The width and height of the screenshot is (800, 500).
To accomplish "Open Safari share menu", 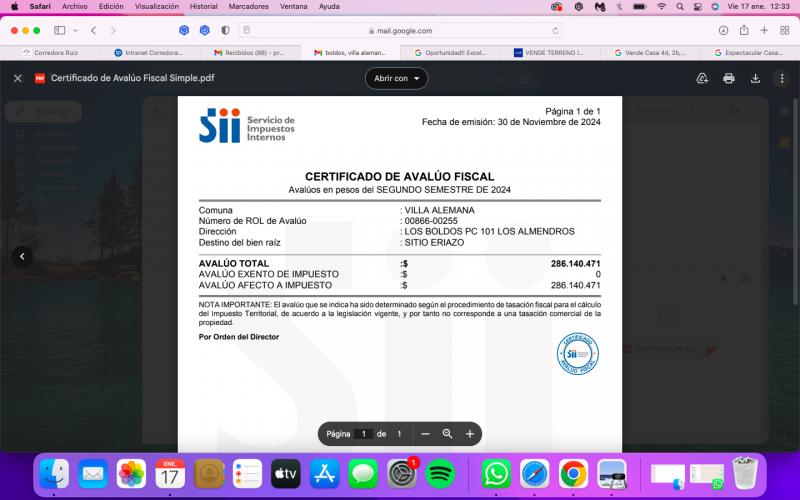I will click(744, 30).
